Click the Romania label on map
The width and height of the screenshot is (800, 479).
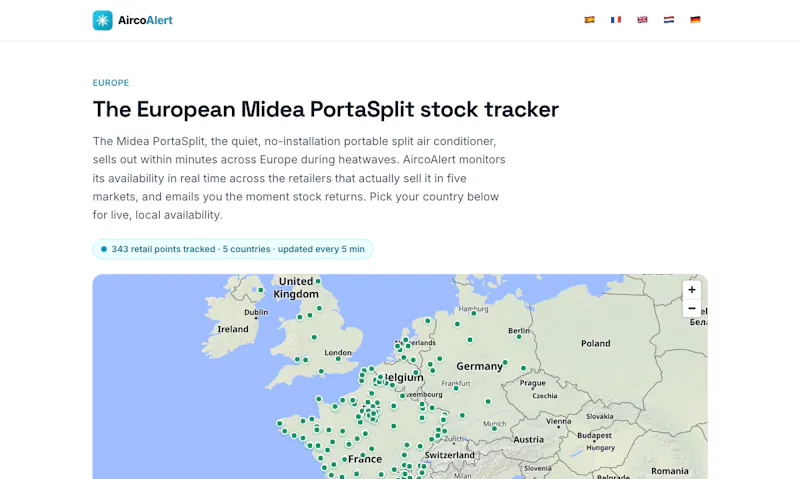(x=669, y=471)
